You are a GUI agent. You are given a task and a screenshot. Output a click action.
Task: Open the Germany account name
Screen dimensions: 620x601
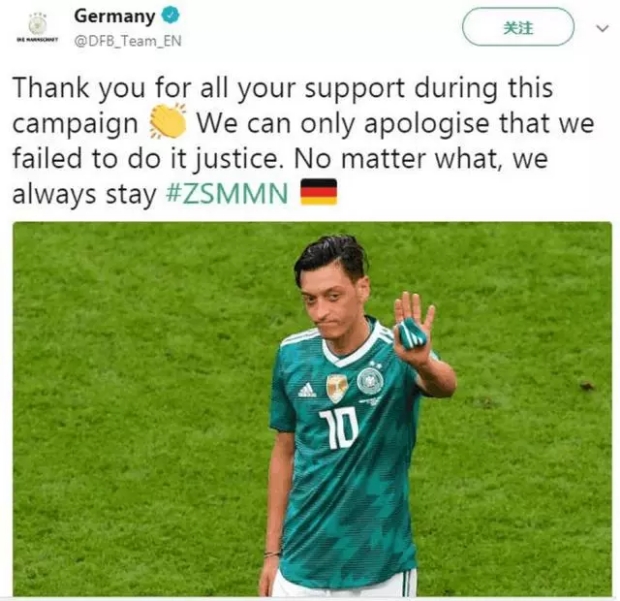click(x=115, y=16)
